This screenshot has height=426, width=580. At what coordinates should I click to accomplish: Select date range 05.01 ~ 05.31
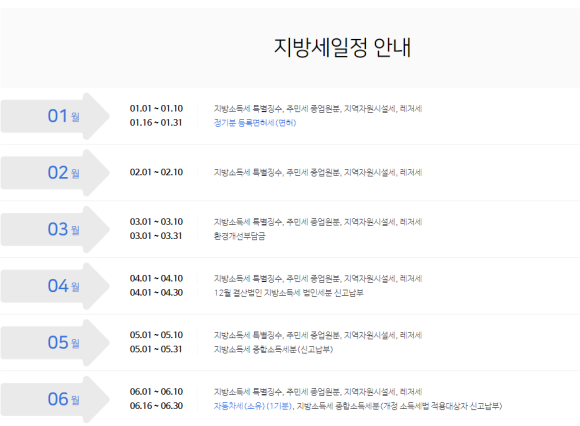tap(156, 349)
